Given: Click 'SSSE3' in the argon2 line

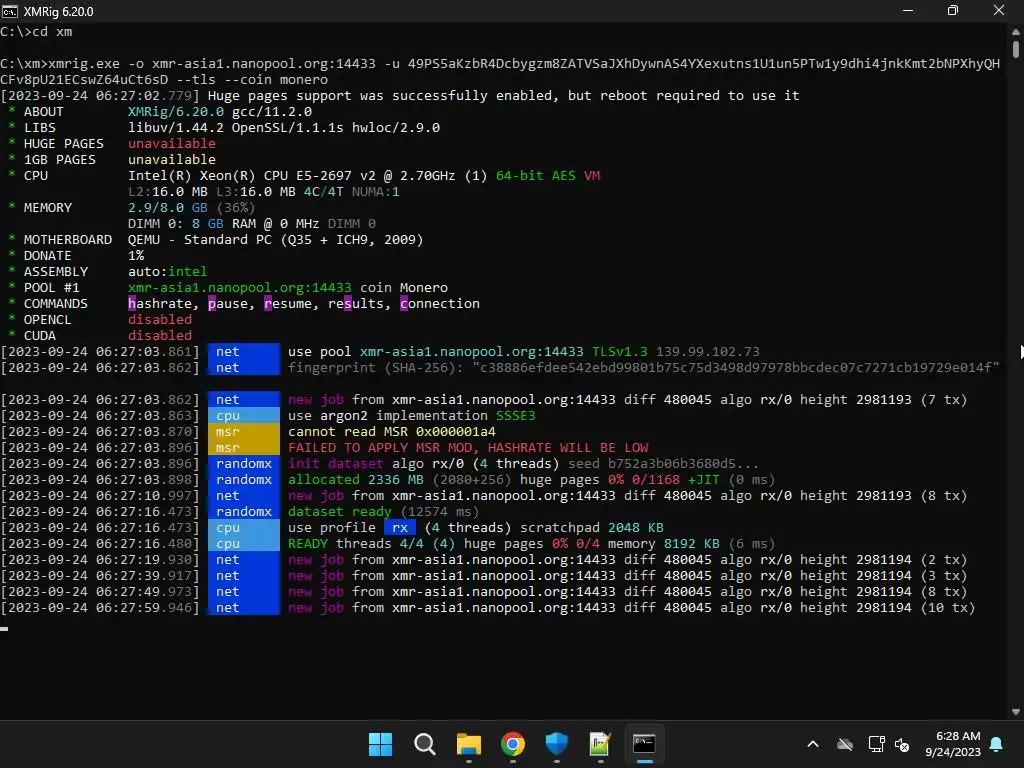Looking at the screenshot, I should [515, 415].
